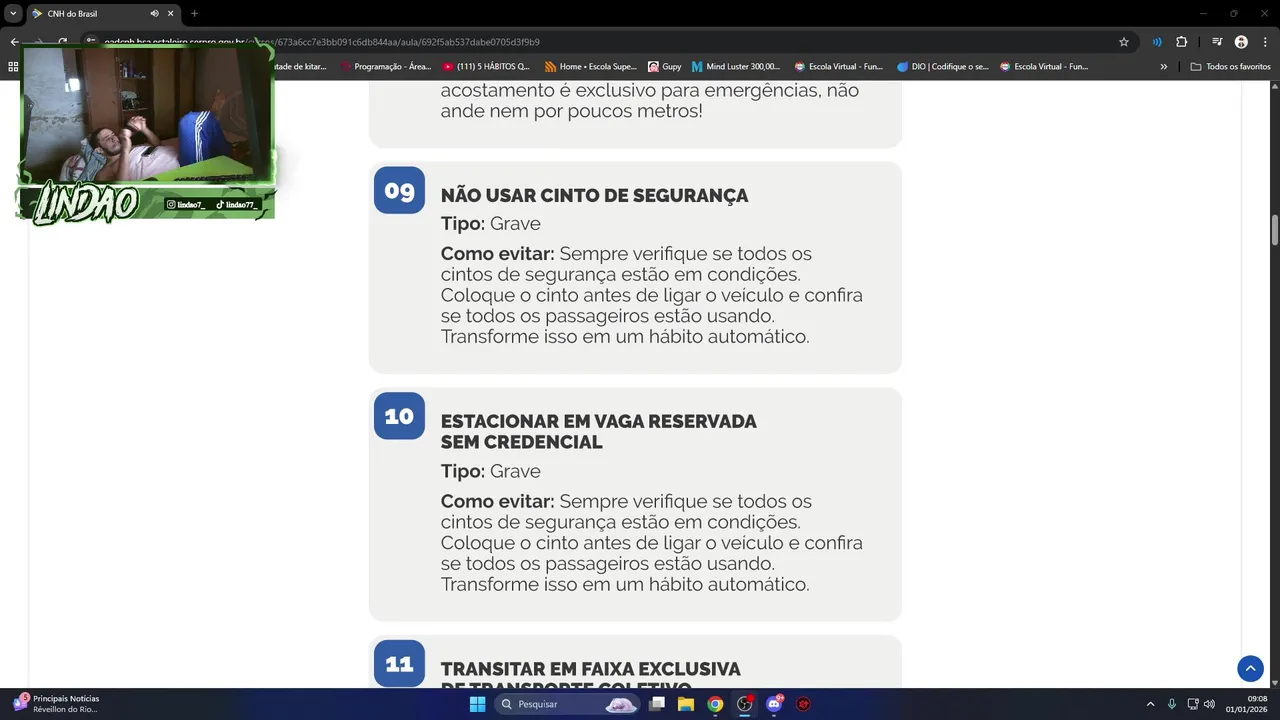1280x720 pixels.
Task: Click 'Tipo: Grave' under item 10
Action: point(491,471)
